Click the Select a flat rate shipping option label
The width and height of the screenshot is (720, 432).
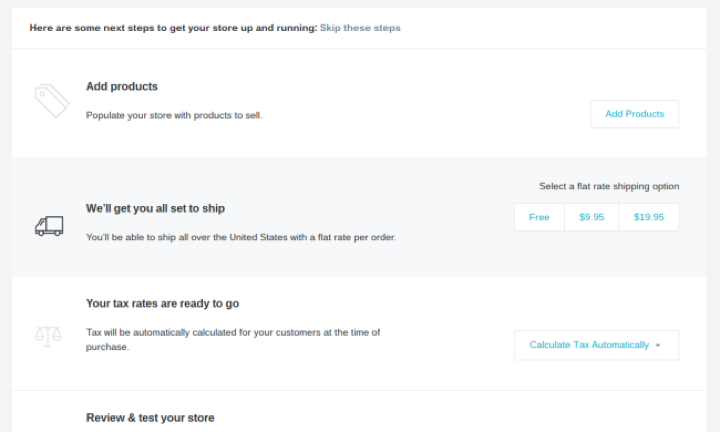tap(609, 186)
